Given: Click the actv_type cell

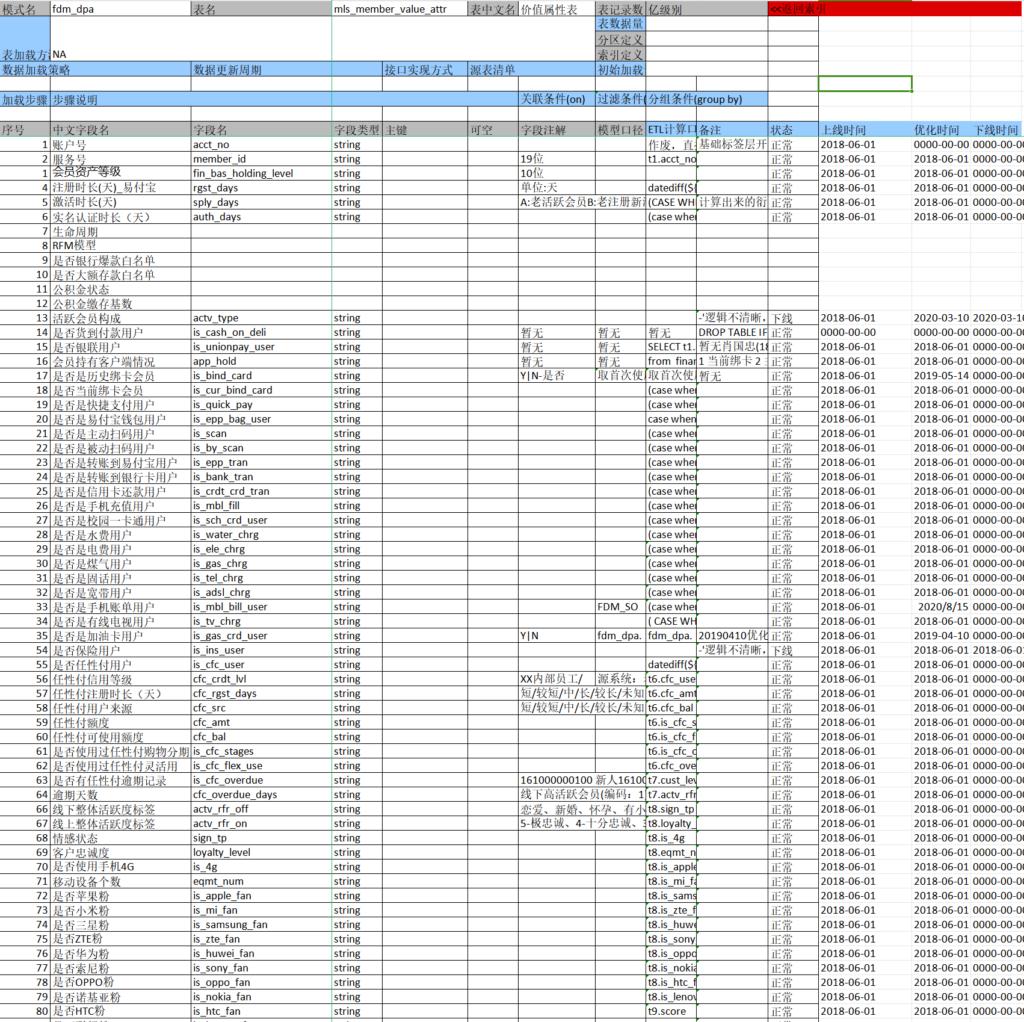Looking at the screenshot, I should coord(262,318).
